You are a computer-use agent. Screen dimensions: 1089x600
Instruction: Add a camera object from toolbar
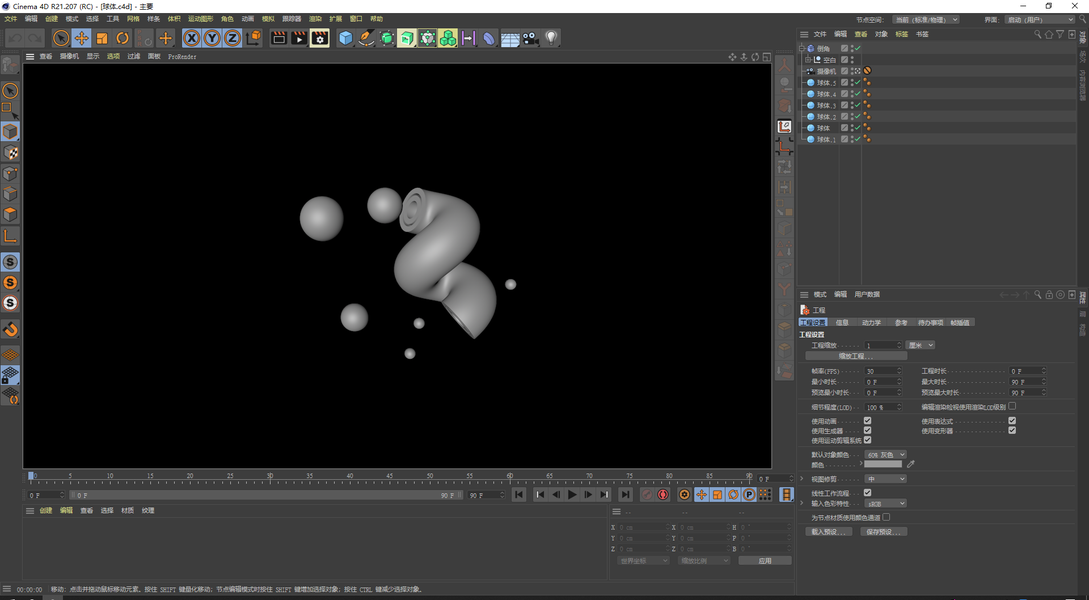click(x=531, y=38)
